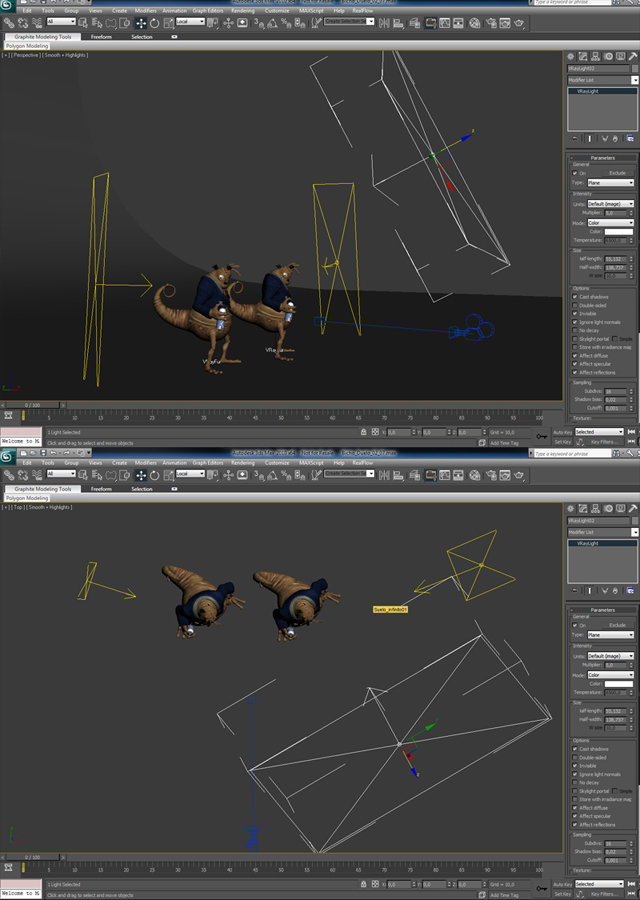Click the Exclude button in lower window

(x=618, y=624)
